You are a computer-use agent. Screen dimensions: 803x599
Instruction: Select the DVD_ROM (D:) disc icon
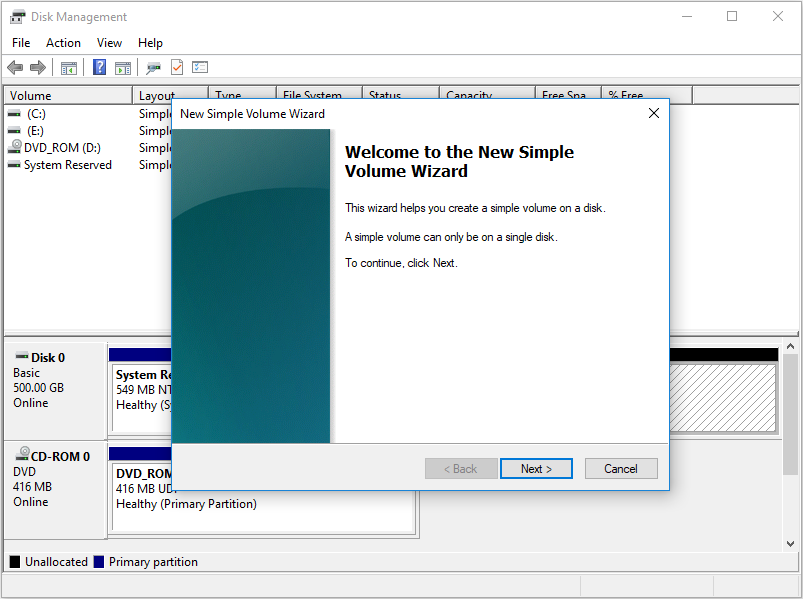[15, 147]
